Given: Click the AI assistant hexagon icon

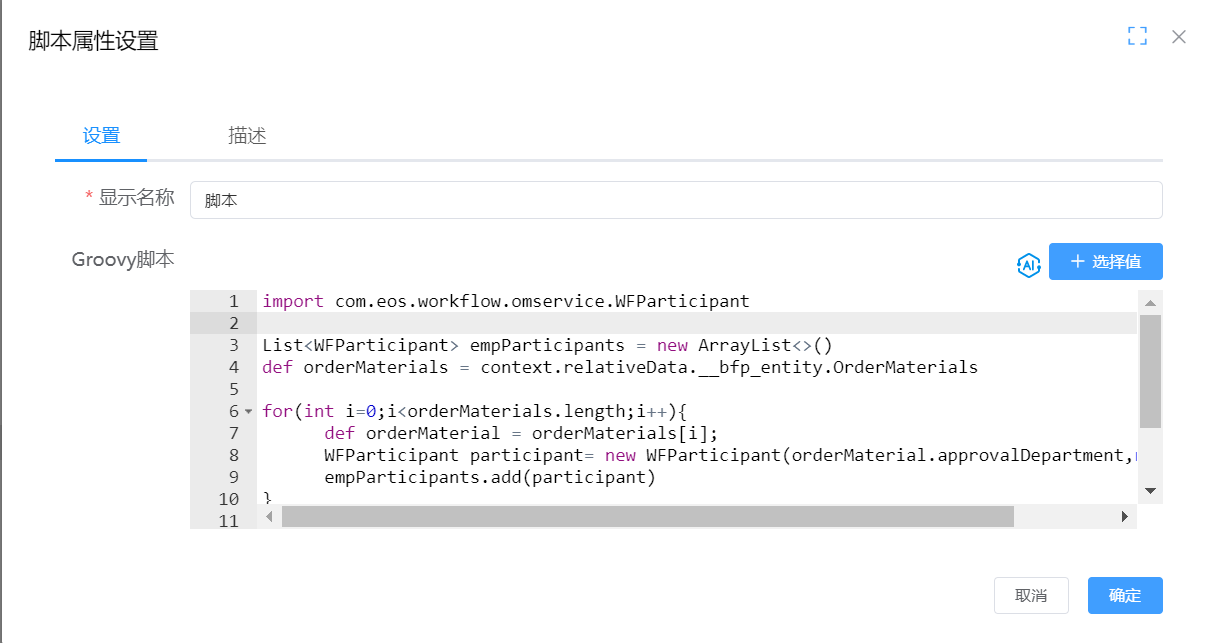Looking at the screenshot, I should 1028,264.
